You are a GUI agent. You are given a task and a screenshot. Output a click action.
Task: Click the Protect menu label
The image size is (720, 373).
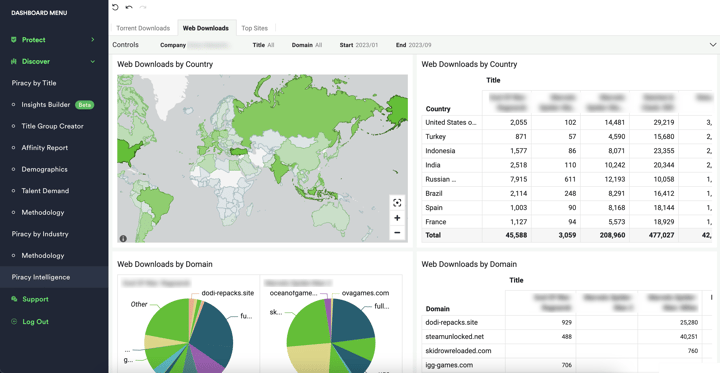point(34,40)
